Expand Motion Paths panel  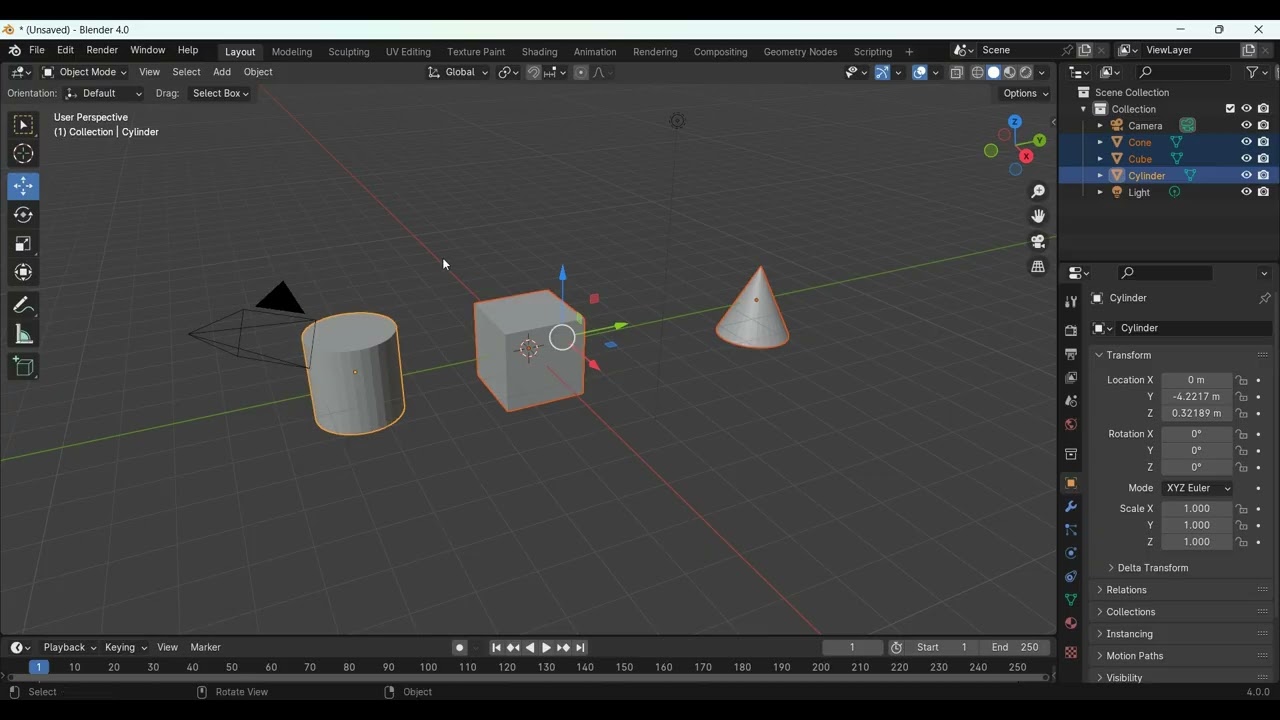(x=1134, y=656)
